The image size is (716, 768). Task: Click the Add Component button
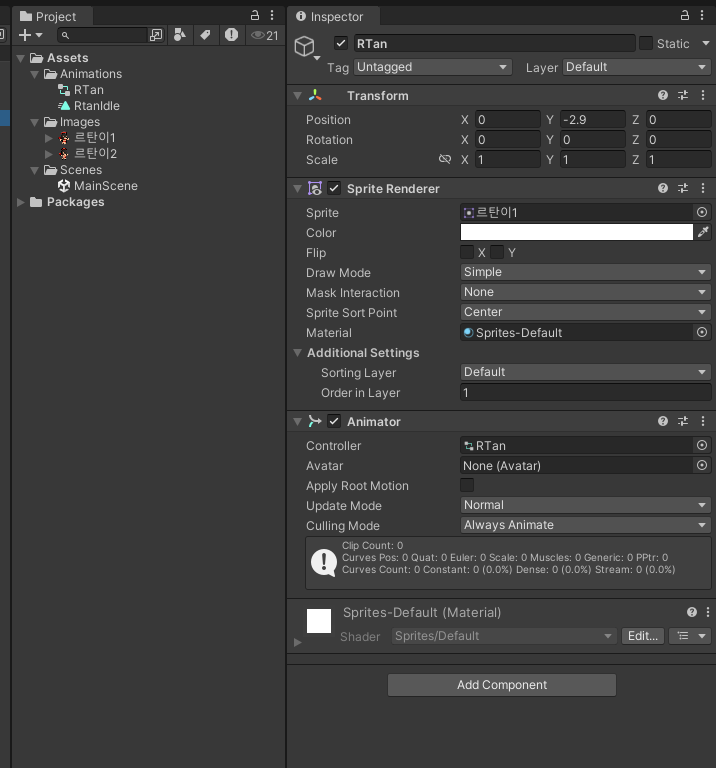pyautogui.click(x=502, y=685)
